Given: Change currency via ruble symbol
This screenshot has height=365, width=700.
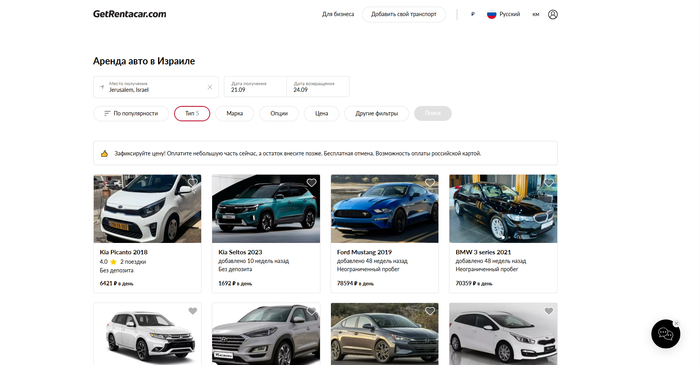Looking at the screenshot, I should pos(473,14).
